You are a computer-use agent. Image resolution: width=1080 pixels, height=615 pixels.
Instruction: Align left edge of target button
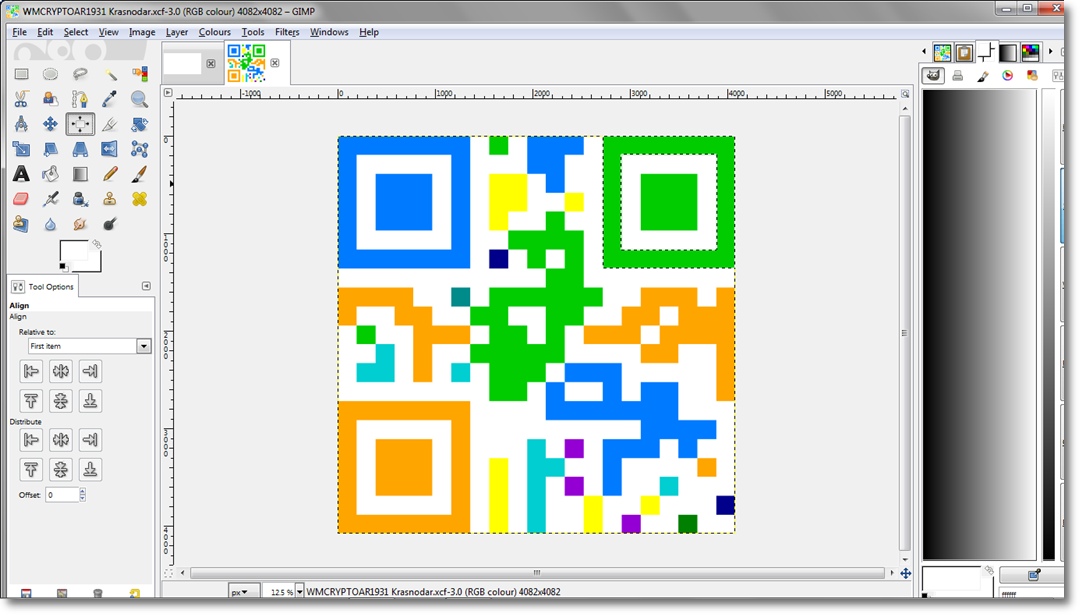tap(31, 371)
